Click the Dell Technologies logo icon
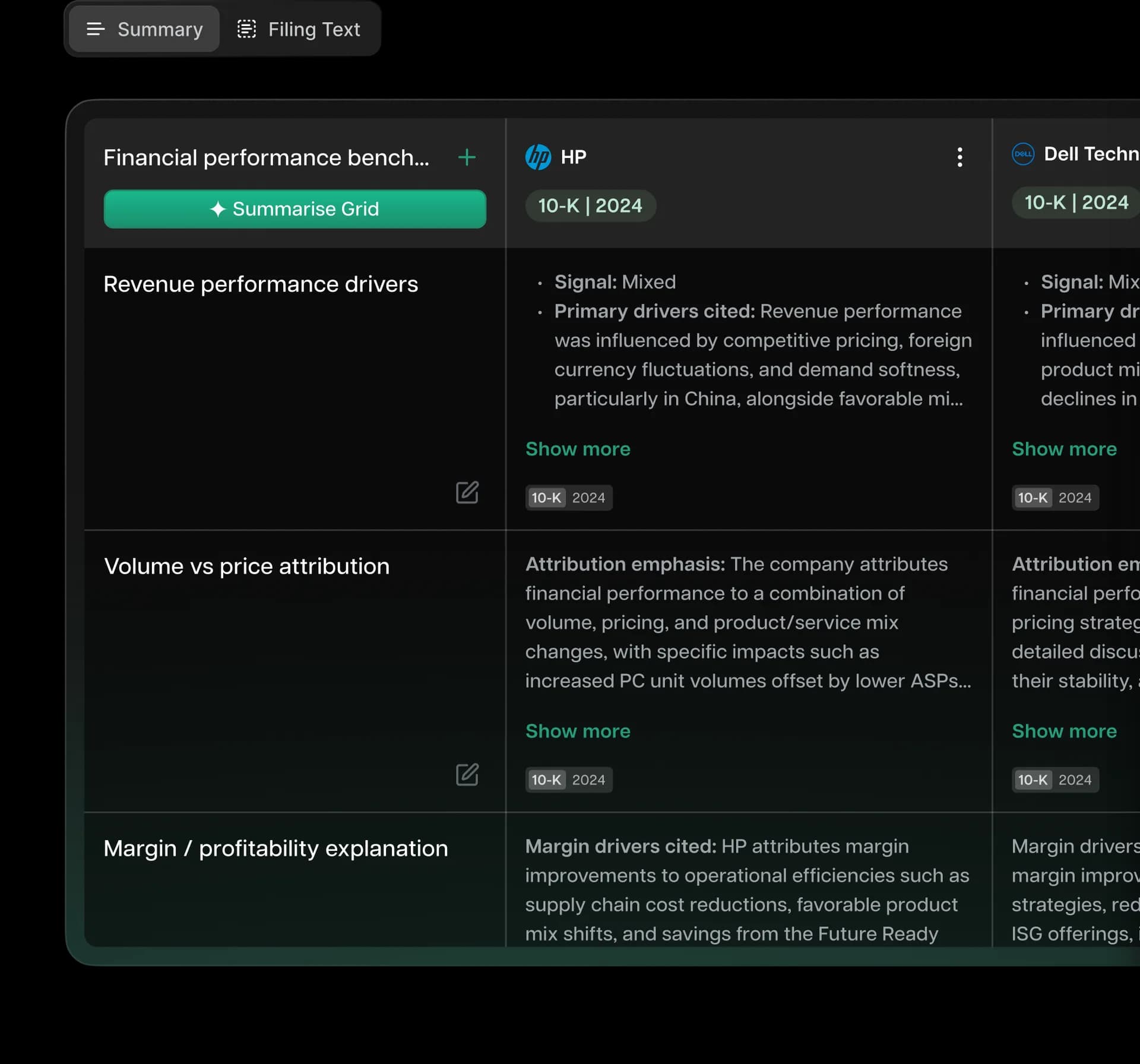 (x=1022, y=154)
